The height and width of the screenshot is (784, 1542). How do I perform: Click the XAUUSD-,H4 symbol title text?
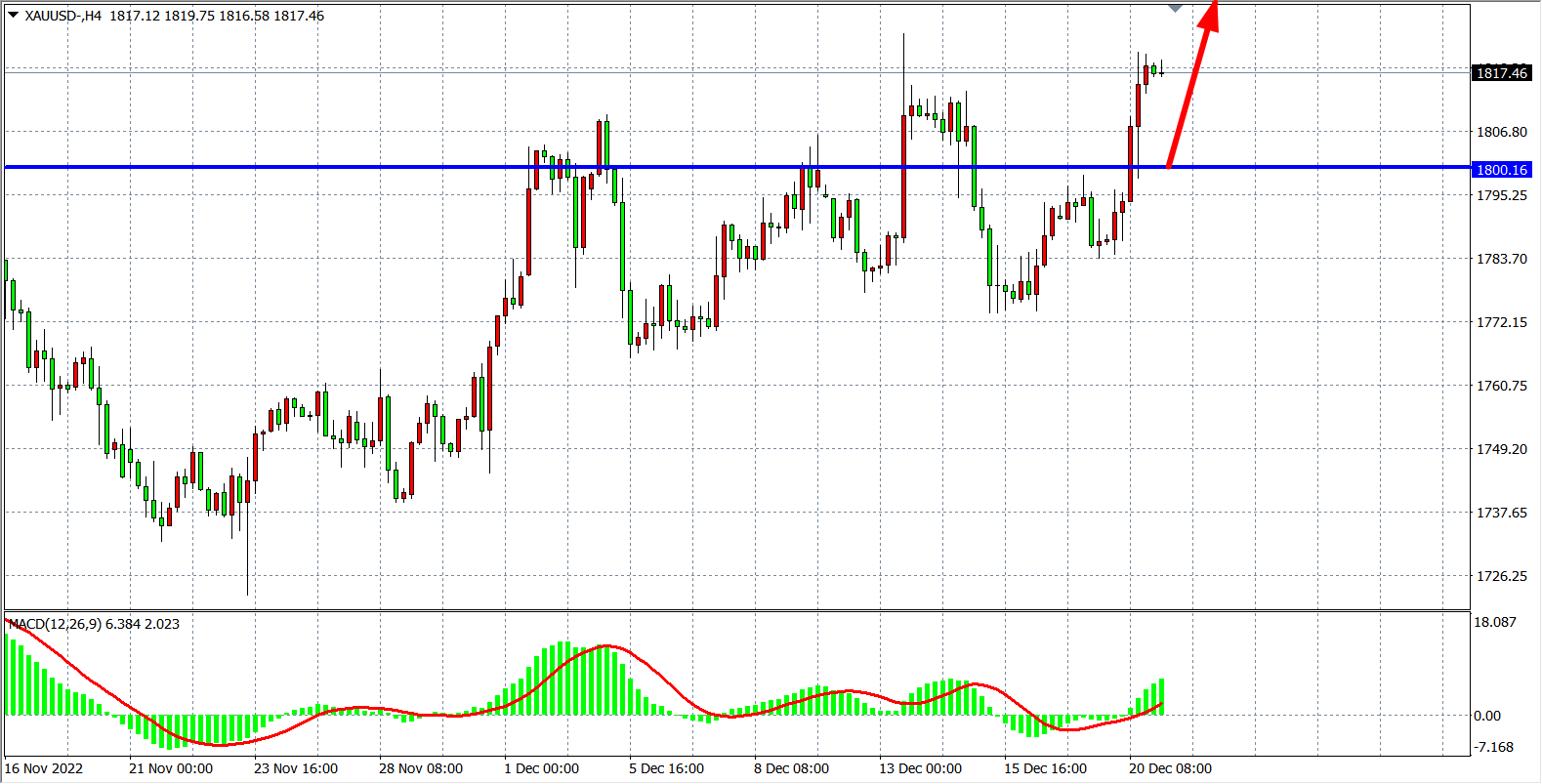point(63,16)
